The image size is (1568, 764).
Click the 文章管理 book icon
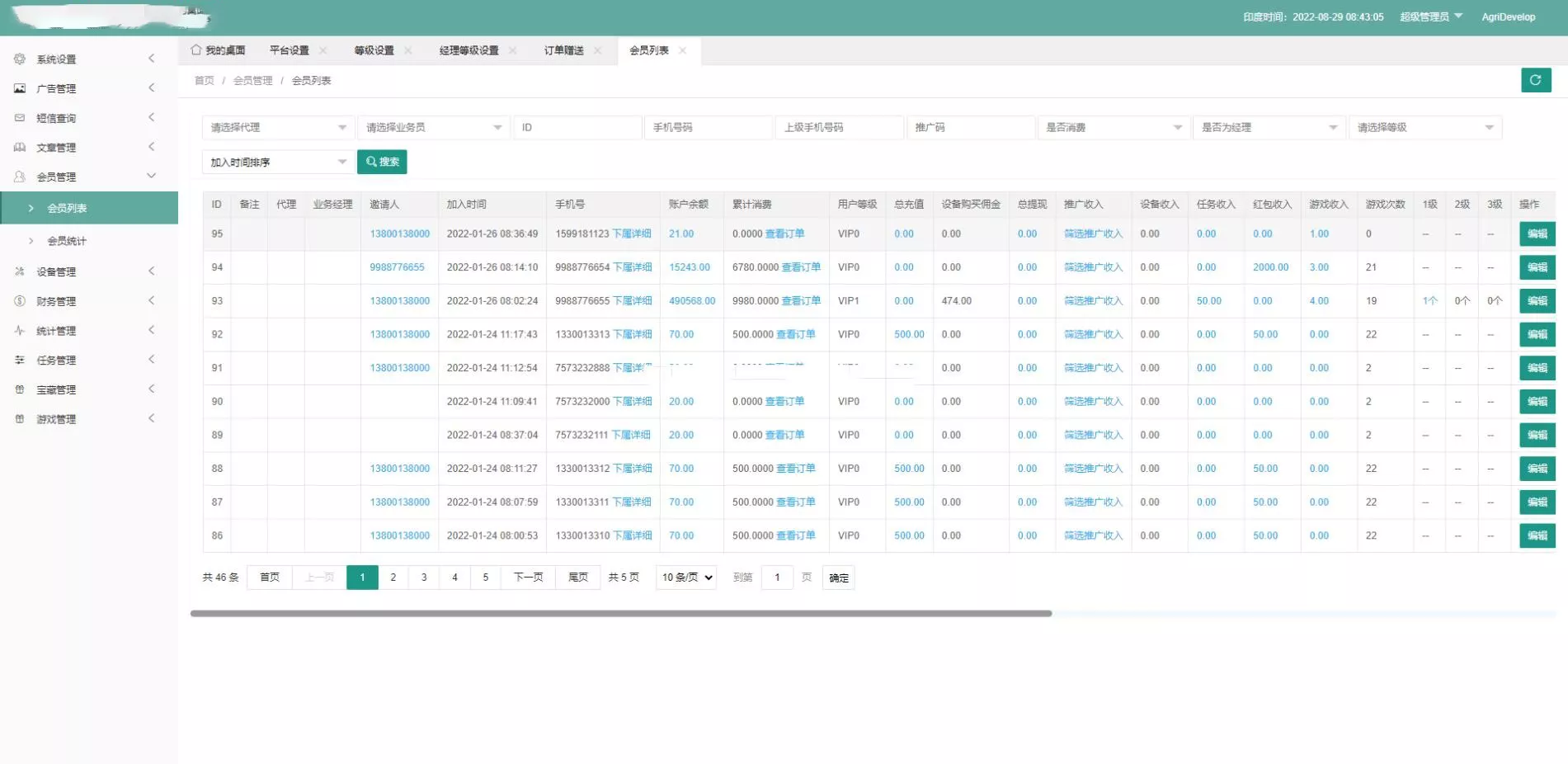click(20, 147)
